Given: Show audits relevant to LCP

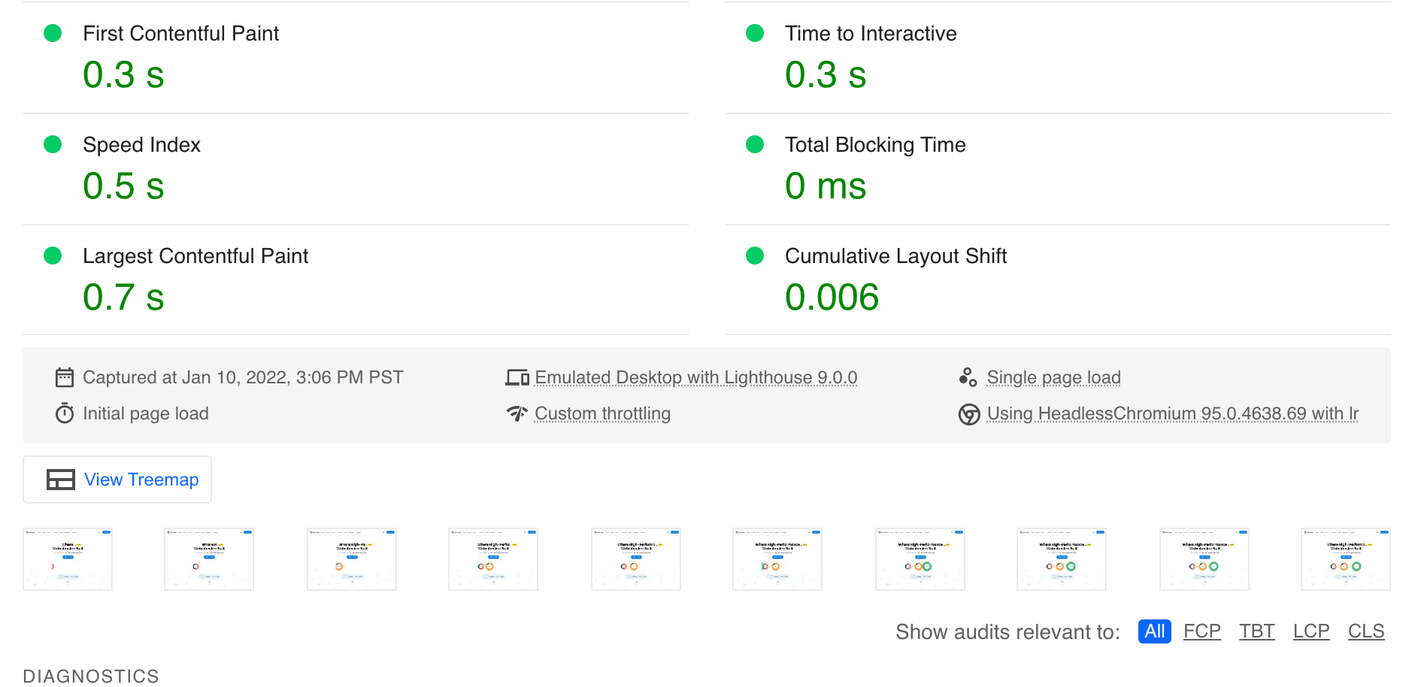Looking at the screenshot, I should [1310, 631].
